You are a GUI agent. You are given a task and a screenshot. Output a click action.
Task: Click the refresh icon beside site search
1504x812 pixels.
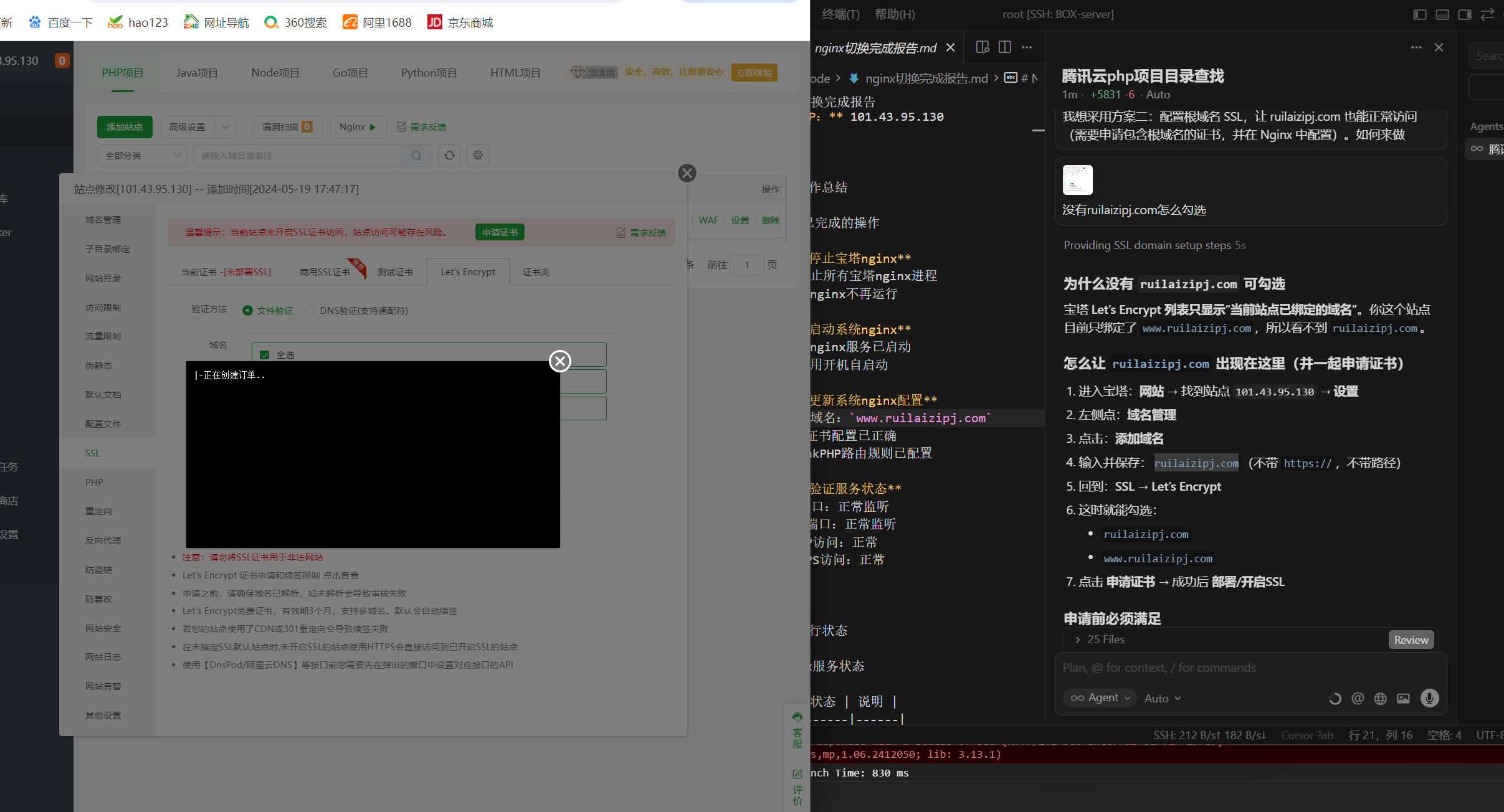point(449,155)
